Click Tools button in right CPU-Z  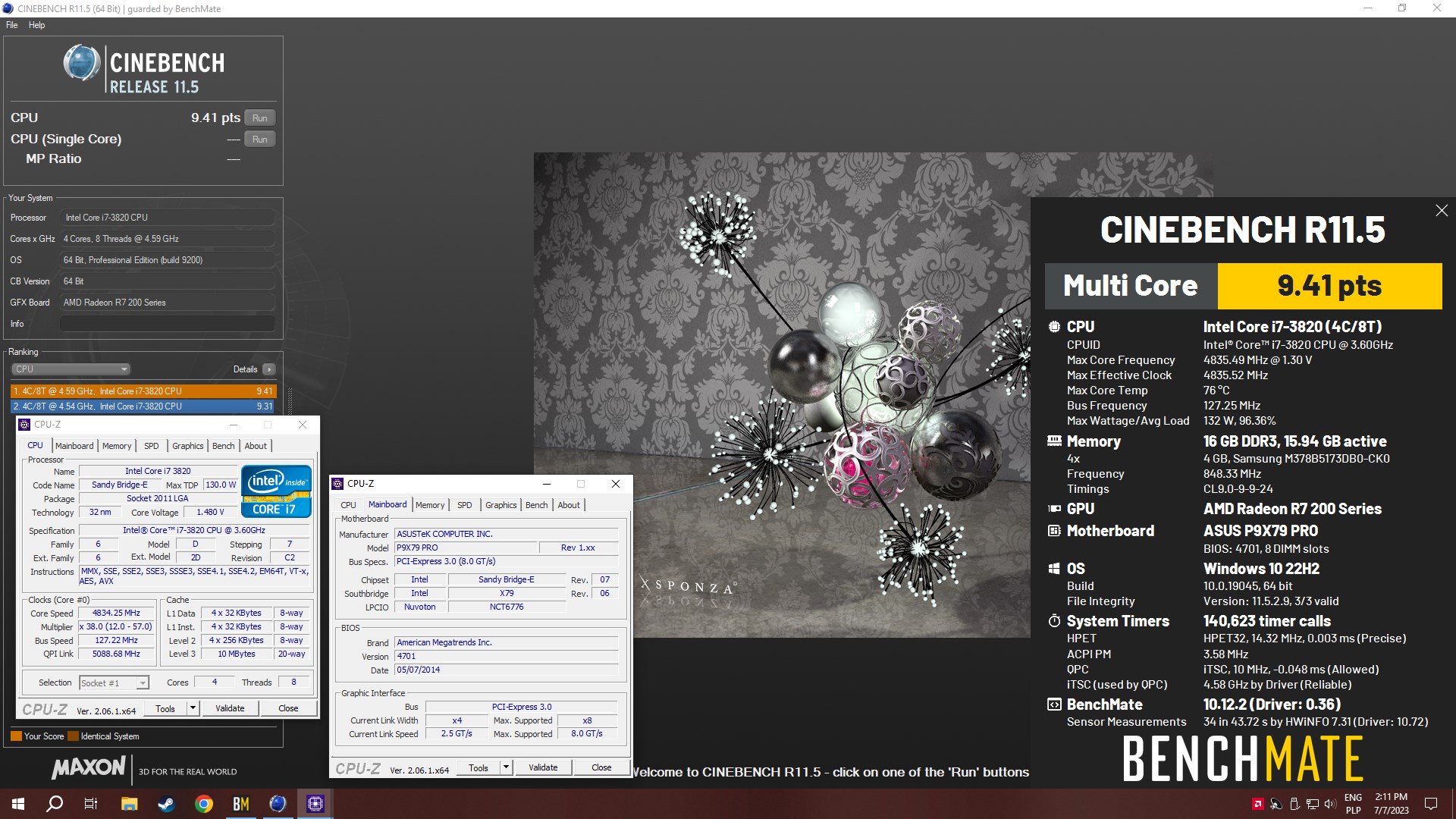tap(479, 768)
